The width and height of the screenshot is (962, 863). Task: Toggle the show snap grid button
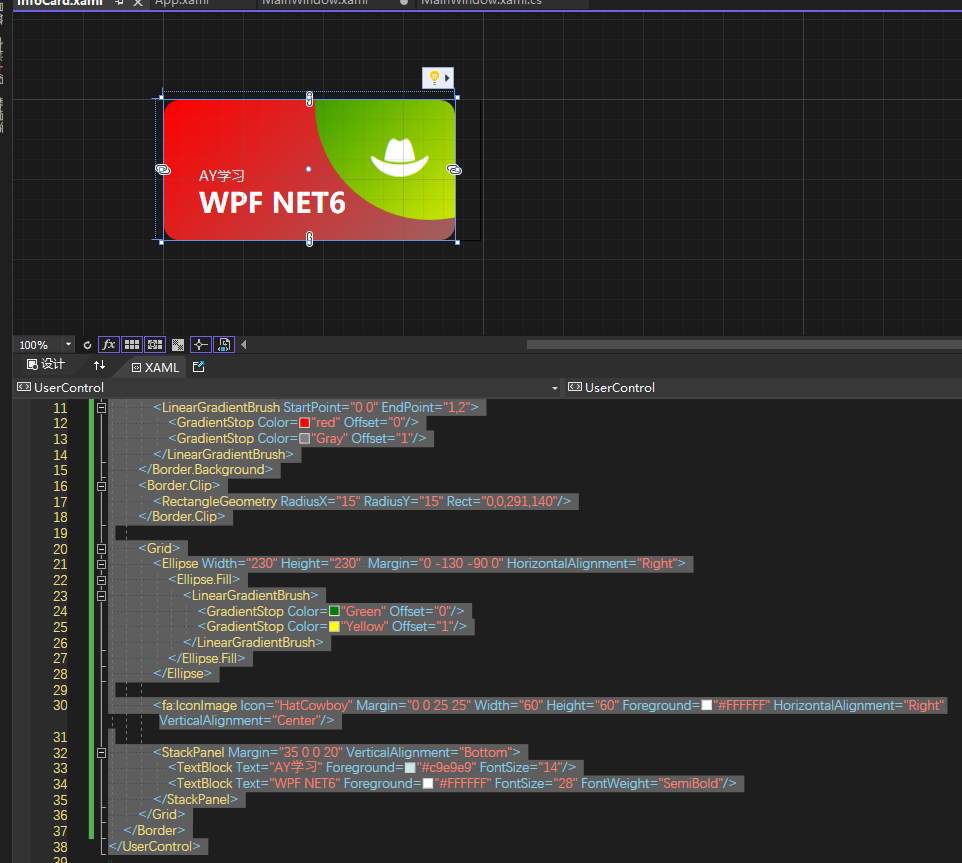pos(131,344)
